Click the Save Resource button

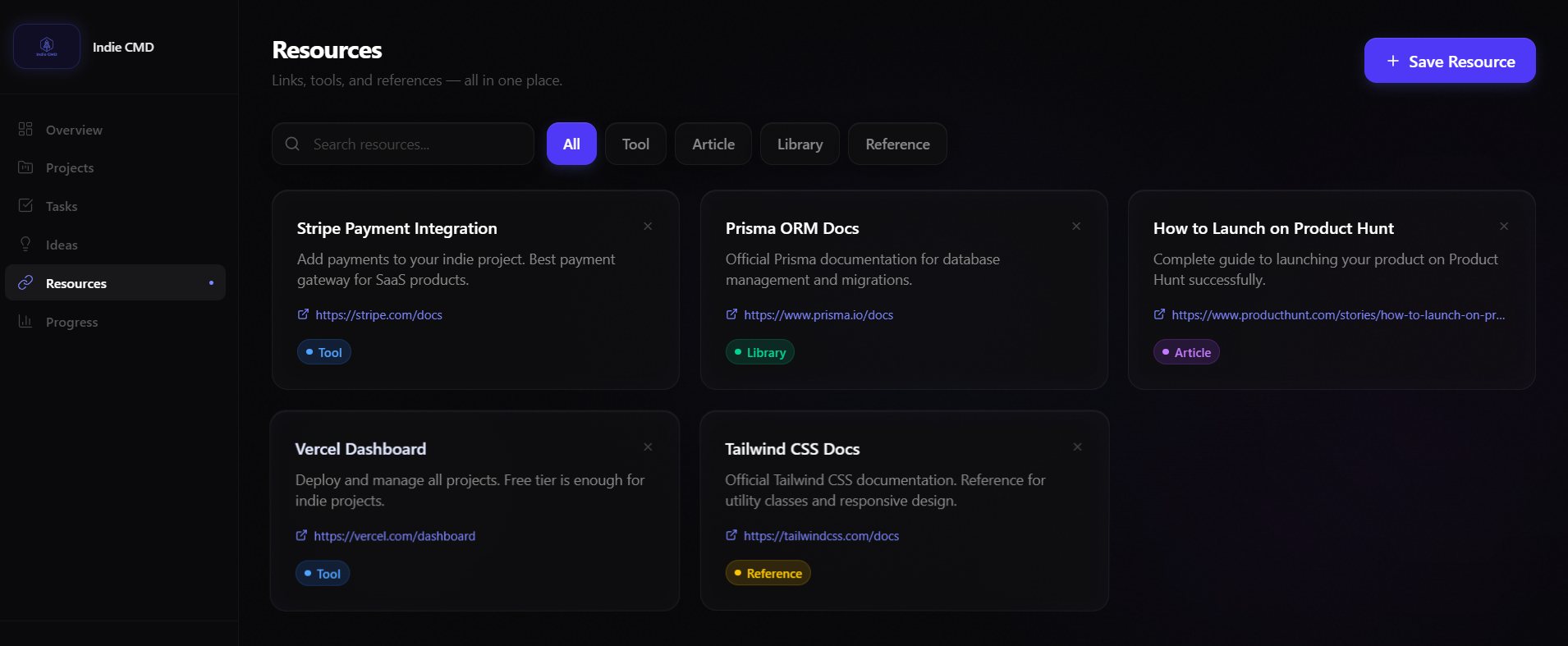[x=1450, y=61]
